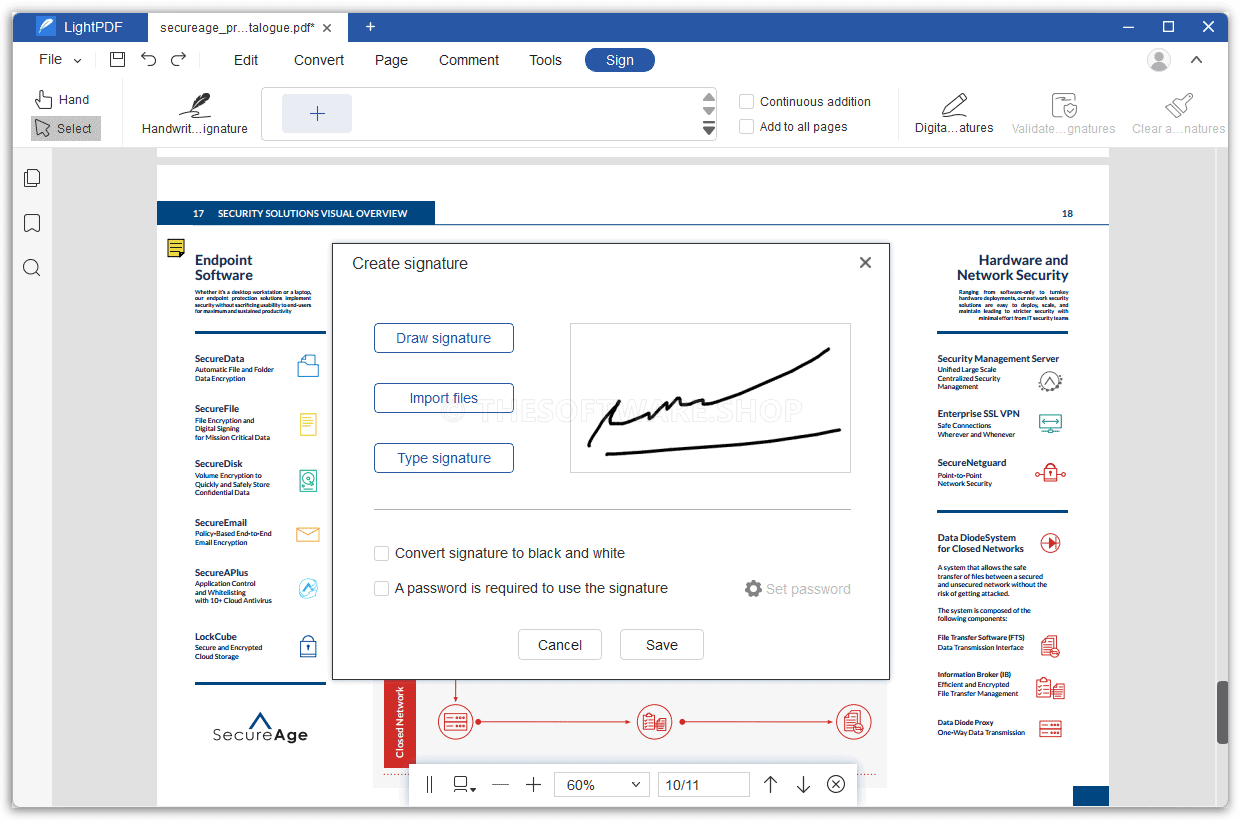Redo the last action
1241x820 pixels.
coord(178,60)
